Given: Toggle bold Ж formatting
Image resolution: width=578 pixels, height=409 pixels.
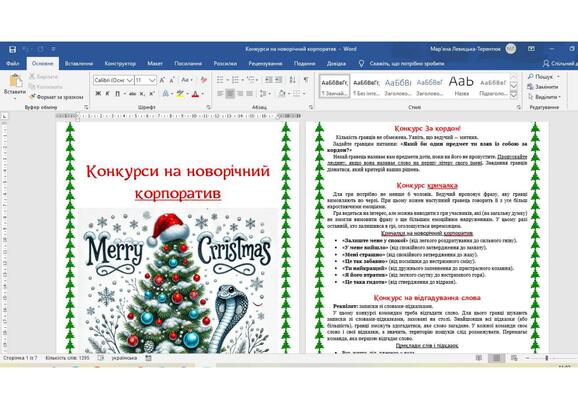Looking at the screenshot, I should click(x=98, y=94).
